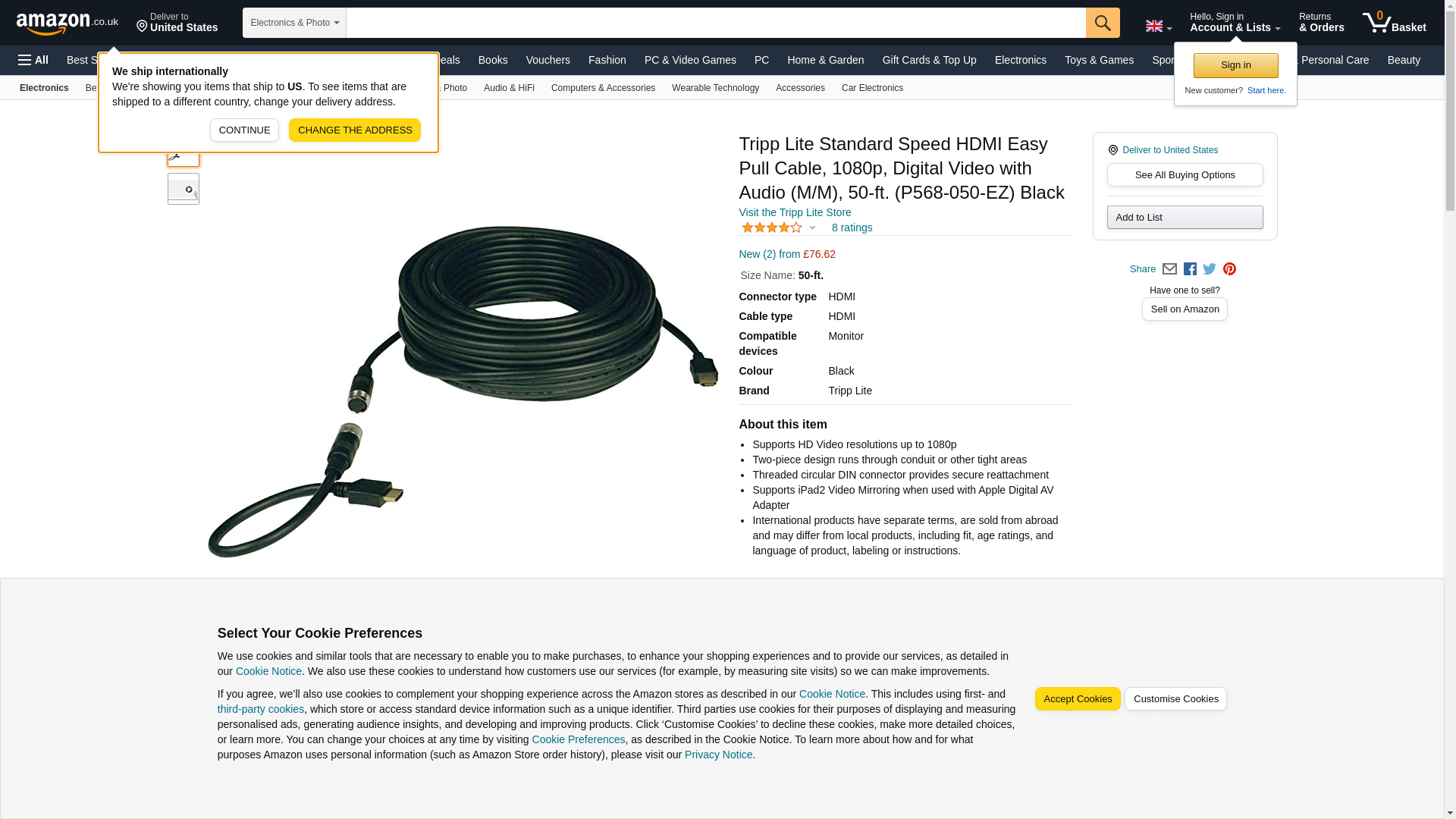
Task: Click the Accept Cookies button
Action: [1077, 699]
